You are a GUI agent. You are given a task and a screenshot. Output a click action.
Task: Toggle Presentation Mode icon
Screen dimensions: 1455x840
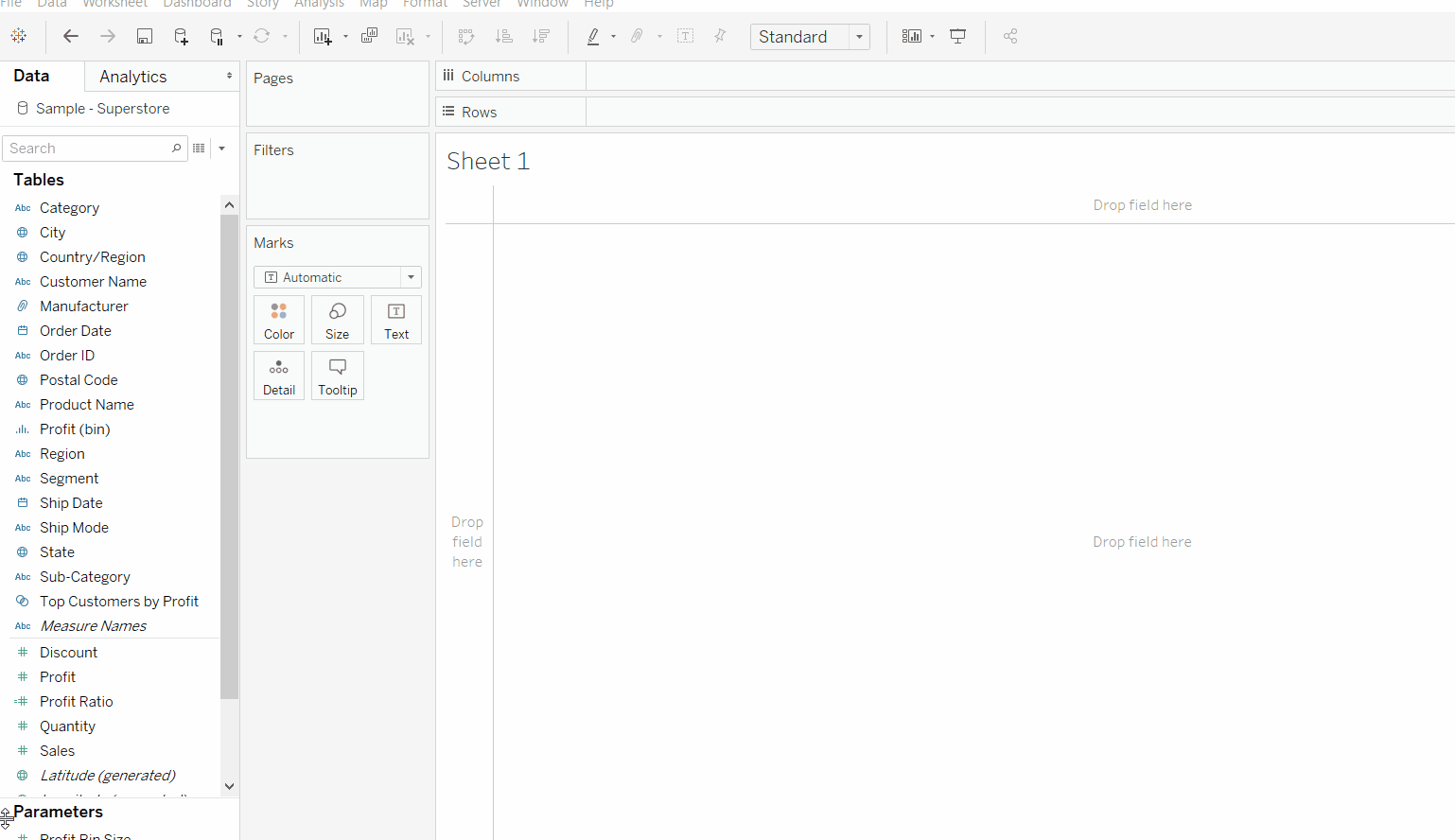point(958,36)
